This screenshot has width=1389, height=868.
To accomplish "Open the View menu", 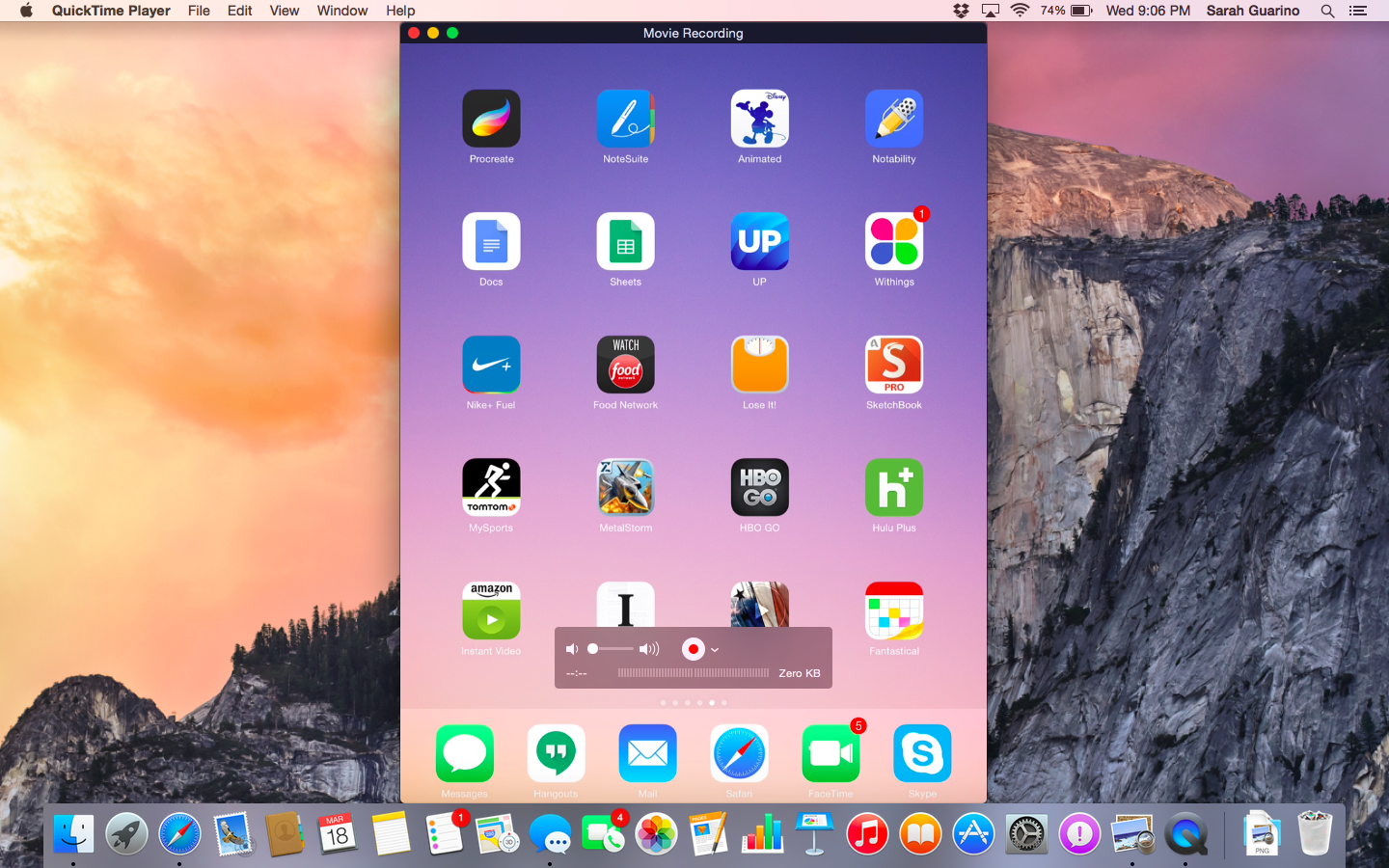I will tap(285, 11).
